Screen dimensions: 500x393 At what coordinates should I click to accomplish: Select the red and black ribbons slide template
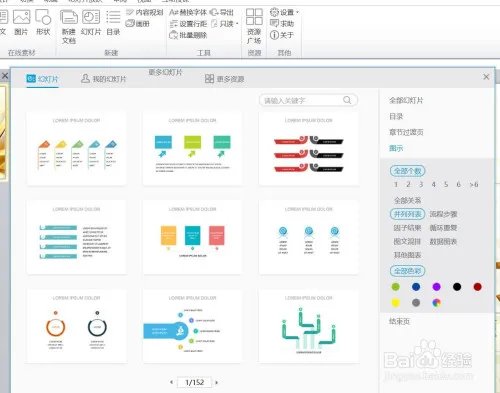coord(309,148)
